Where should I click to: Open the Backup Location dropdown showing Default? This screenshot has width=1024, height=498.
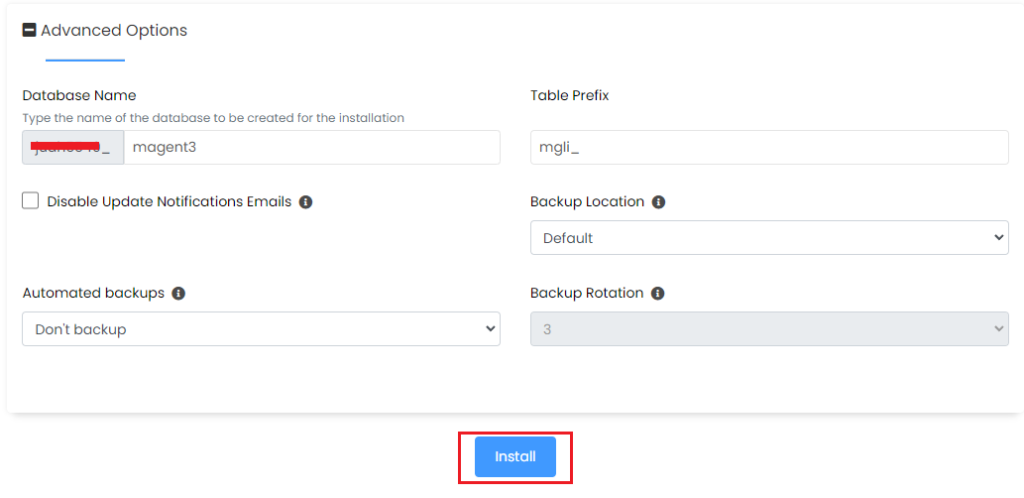click(x=768, y=238)
